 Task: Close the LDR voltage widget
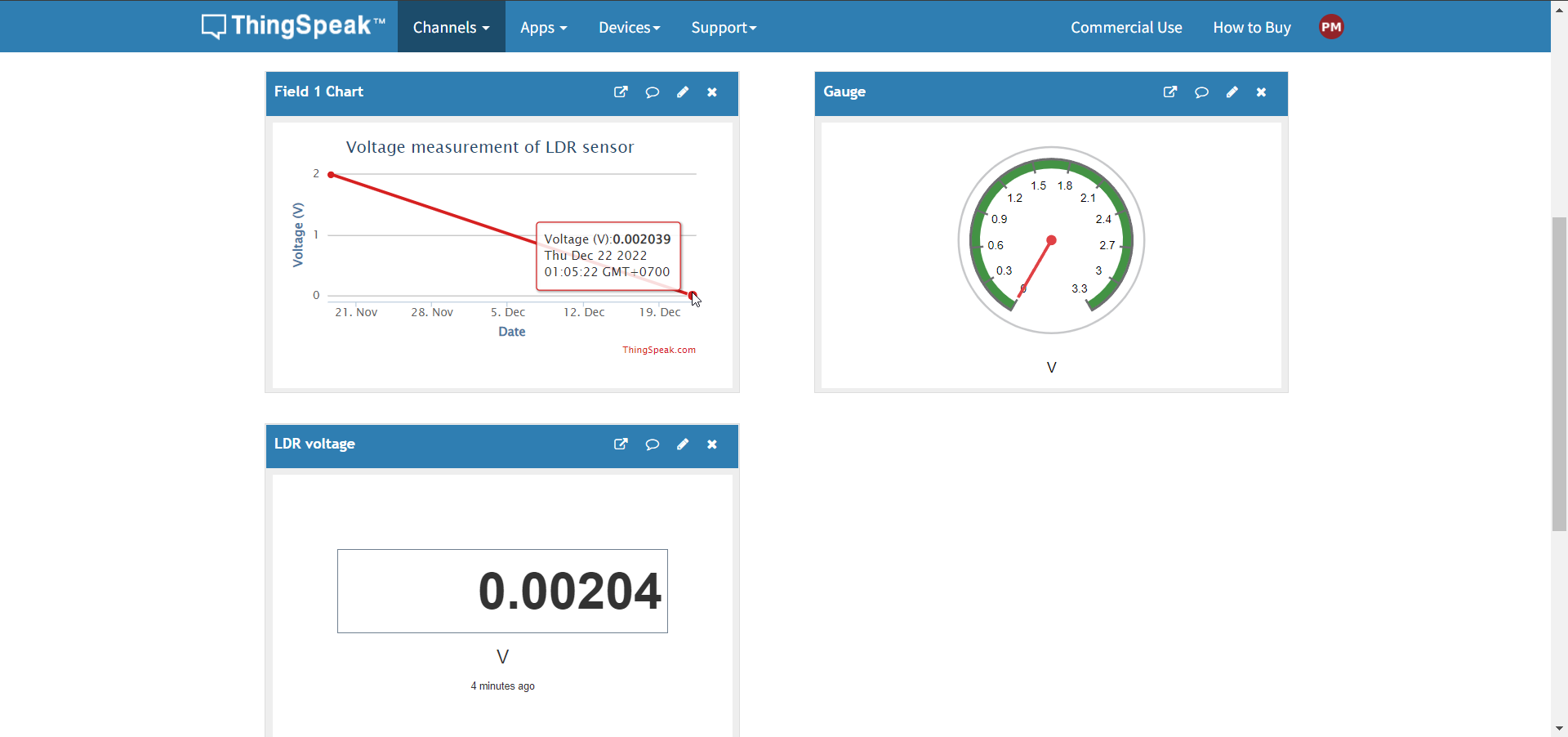[x=712, y=444]
